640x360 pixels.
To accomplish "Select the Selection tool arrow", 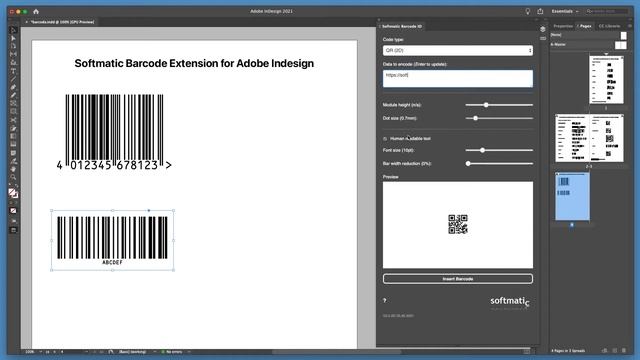I will 13,30.
